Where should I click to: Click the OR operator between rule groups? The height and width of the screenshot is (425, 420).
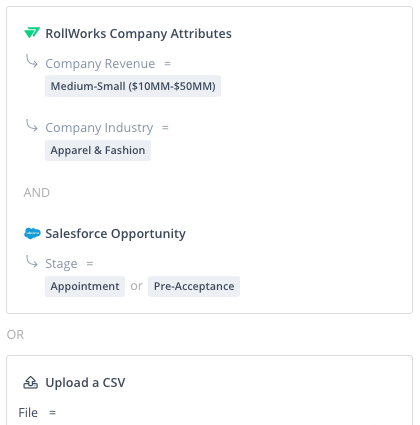15,335
